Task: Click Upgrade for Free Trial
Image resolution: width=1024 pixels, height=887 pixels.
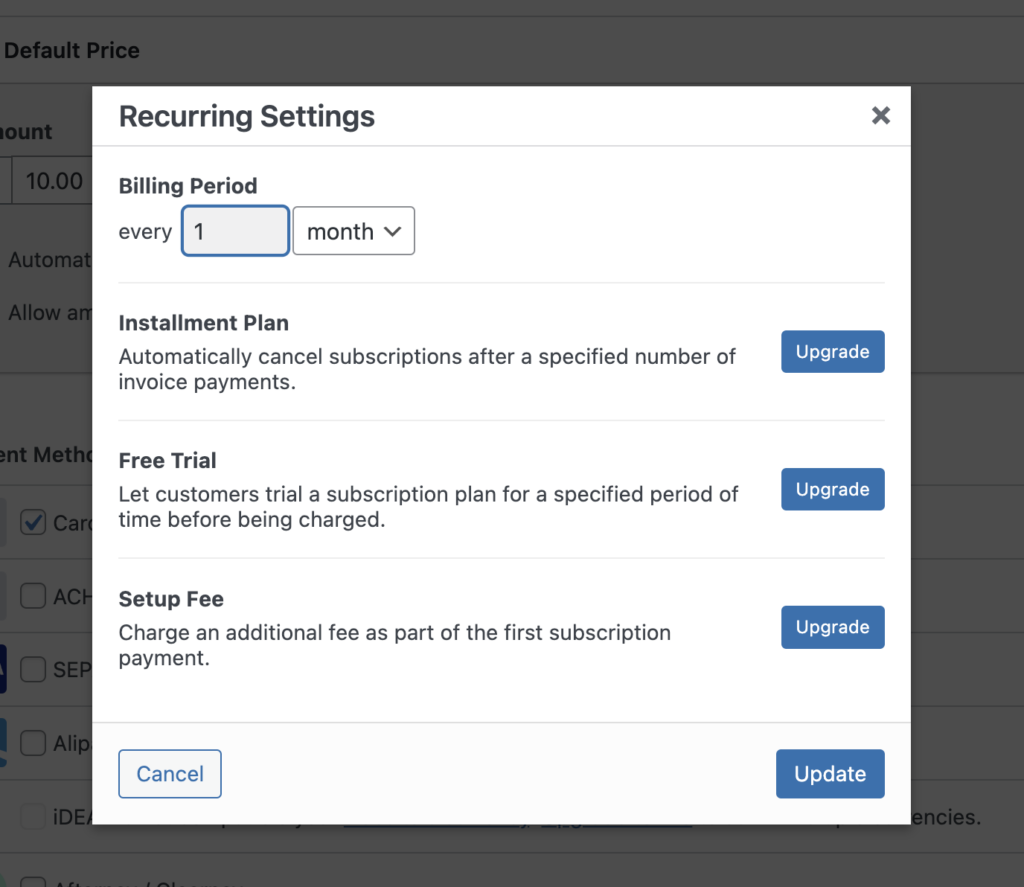Action: coord(833,489)
